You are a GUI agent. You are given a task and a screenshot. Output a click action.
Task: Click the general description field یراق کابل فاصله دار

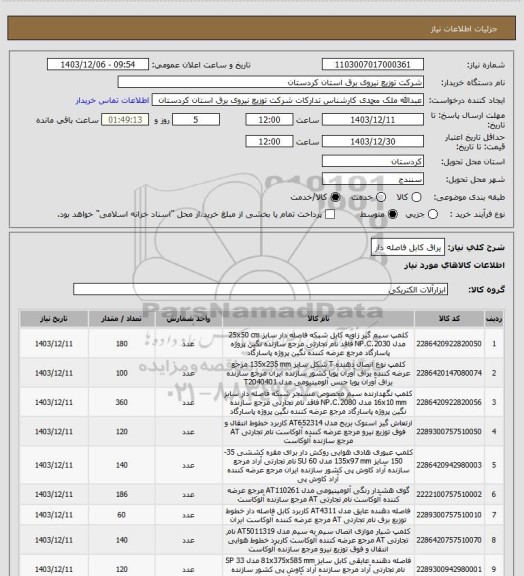coord(408,247)
